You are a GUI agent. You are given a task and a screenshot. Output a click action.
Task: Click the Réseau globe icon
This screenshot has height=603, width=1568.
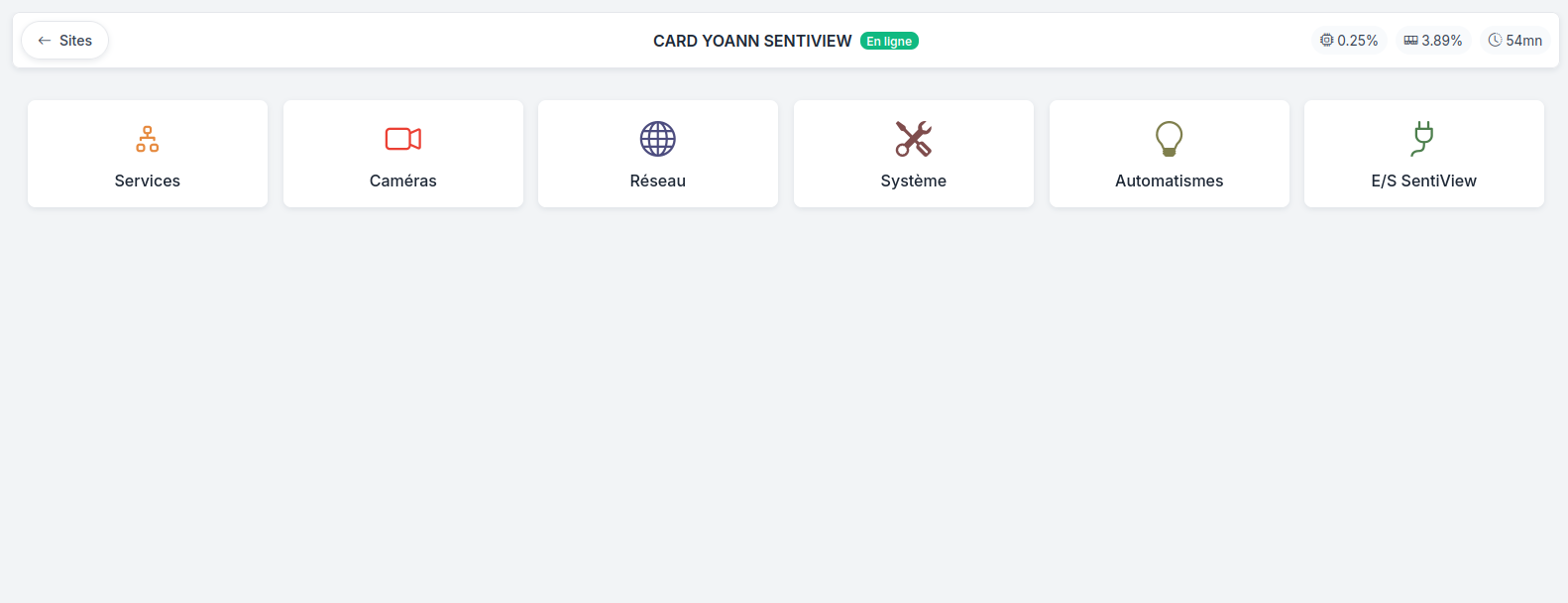point(658,139)
